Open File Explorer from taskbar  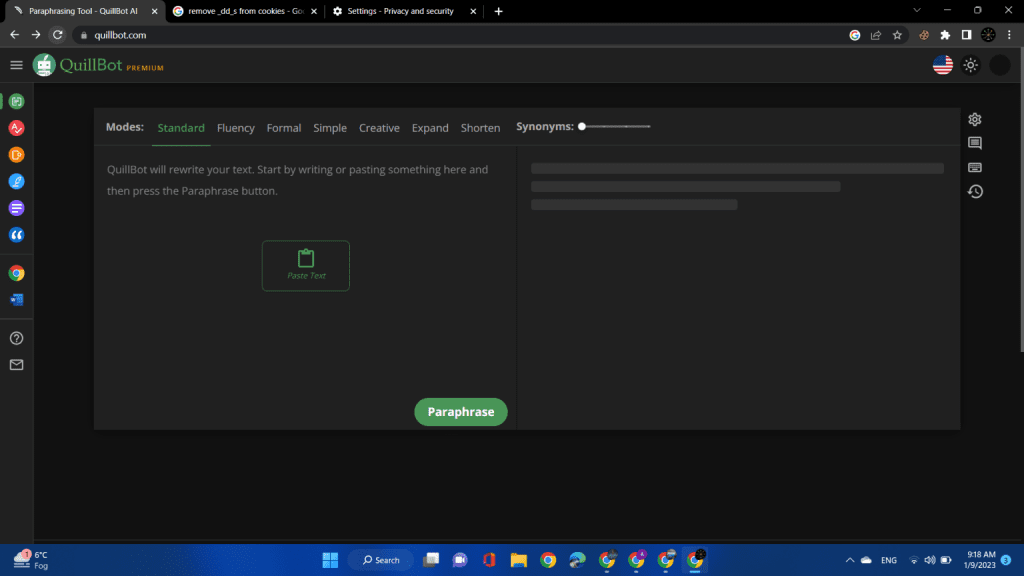pos(519,560)
